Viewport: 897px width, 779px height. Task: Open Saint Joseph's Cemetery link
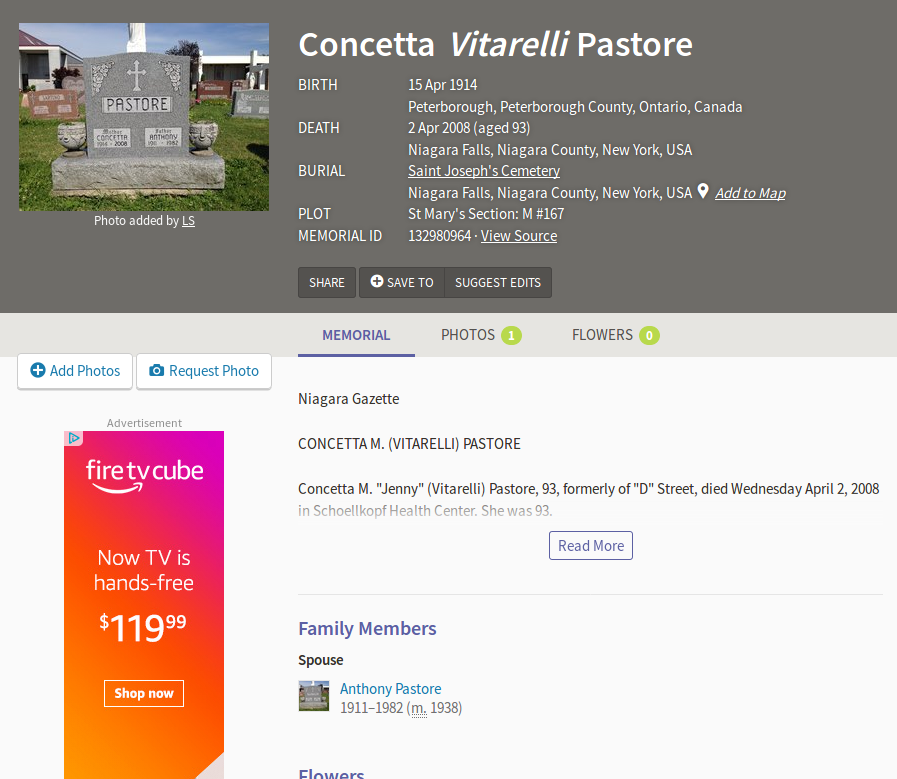point(484,171)
